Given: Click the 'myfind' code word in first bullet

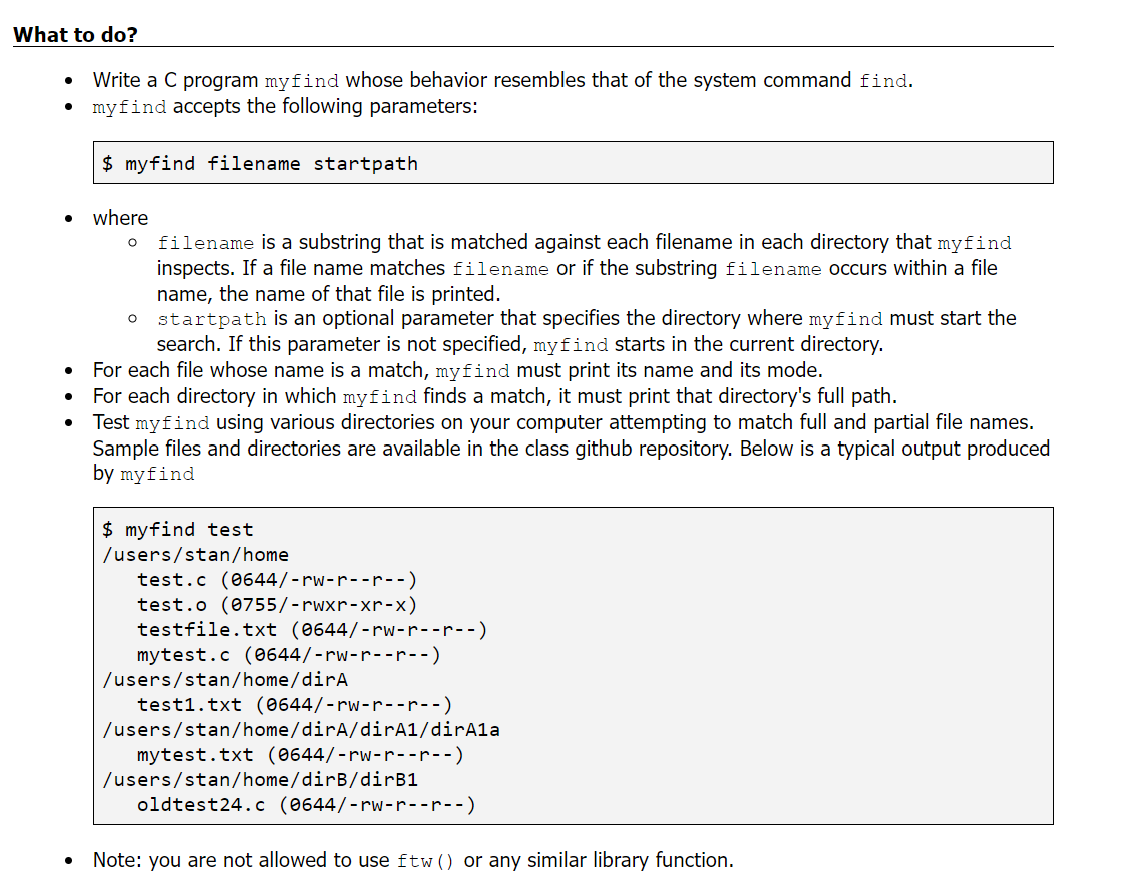Looking at the screenshot, I should [301, 81].
